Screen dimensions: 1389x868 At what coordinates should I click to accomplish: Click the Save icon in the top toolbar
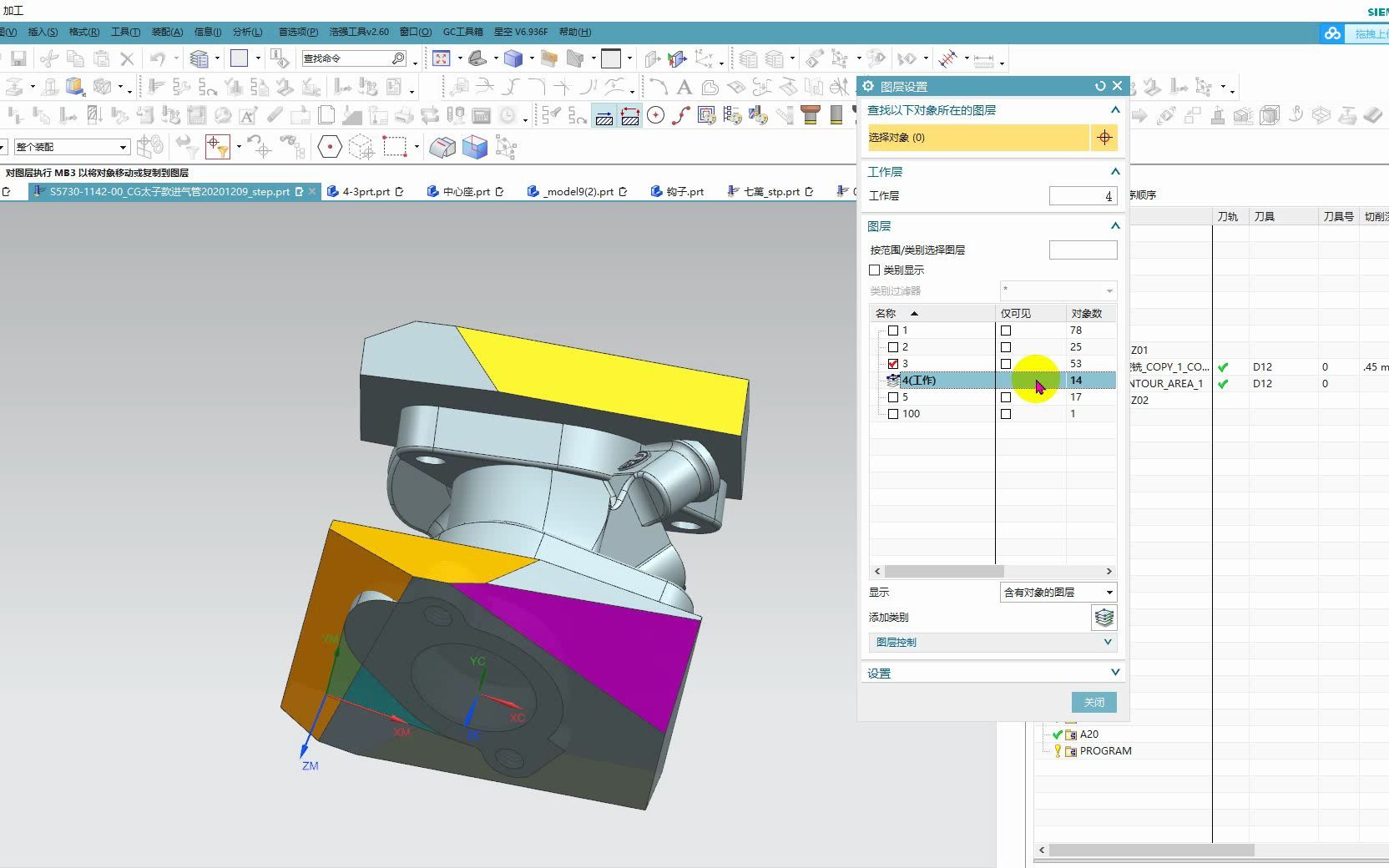pos(18,58)
